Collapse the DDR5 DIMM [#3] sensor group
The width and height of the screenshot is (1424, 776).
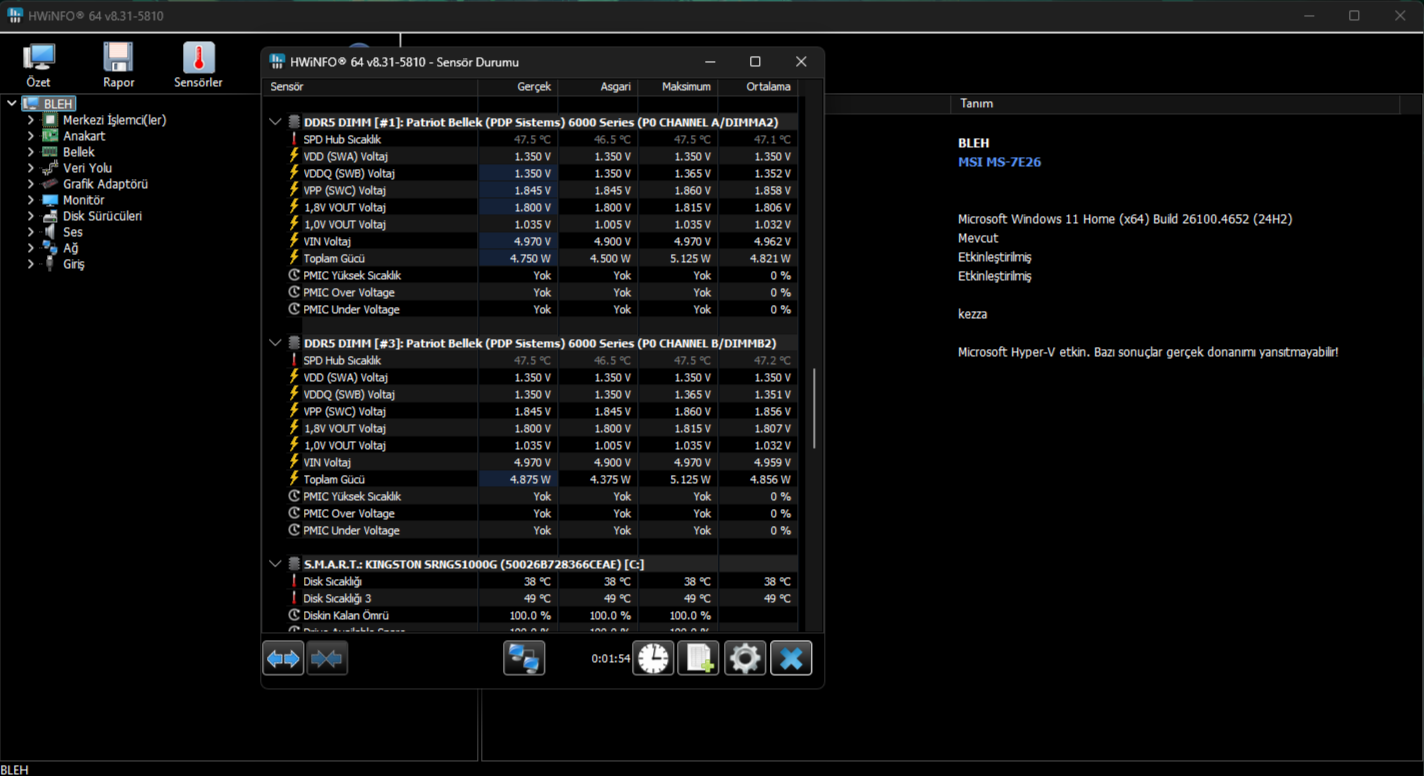[275, 343]
